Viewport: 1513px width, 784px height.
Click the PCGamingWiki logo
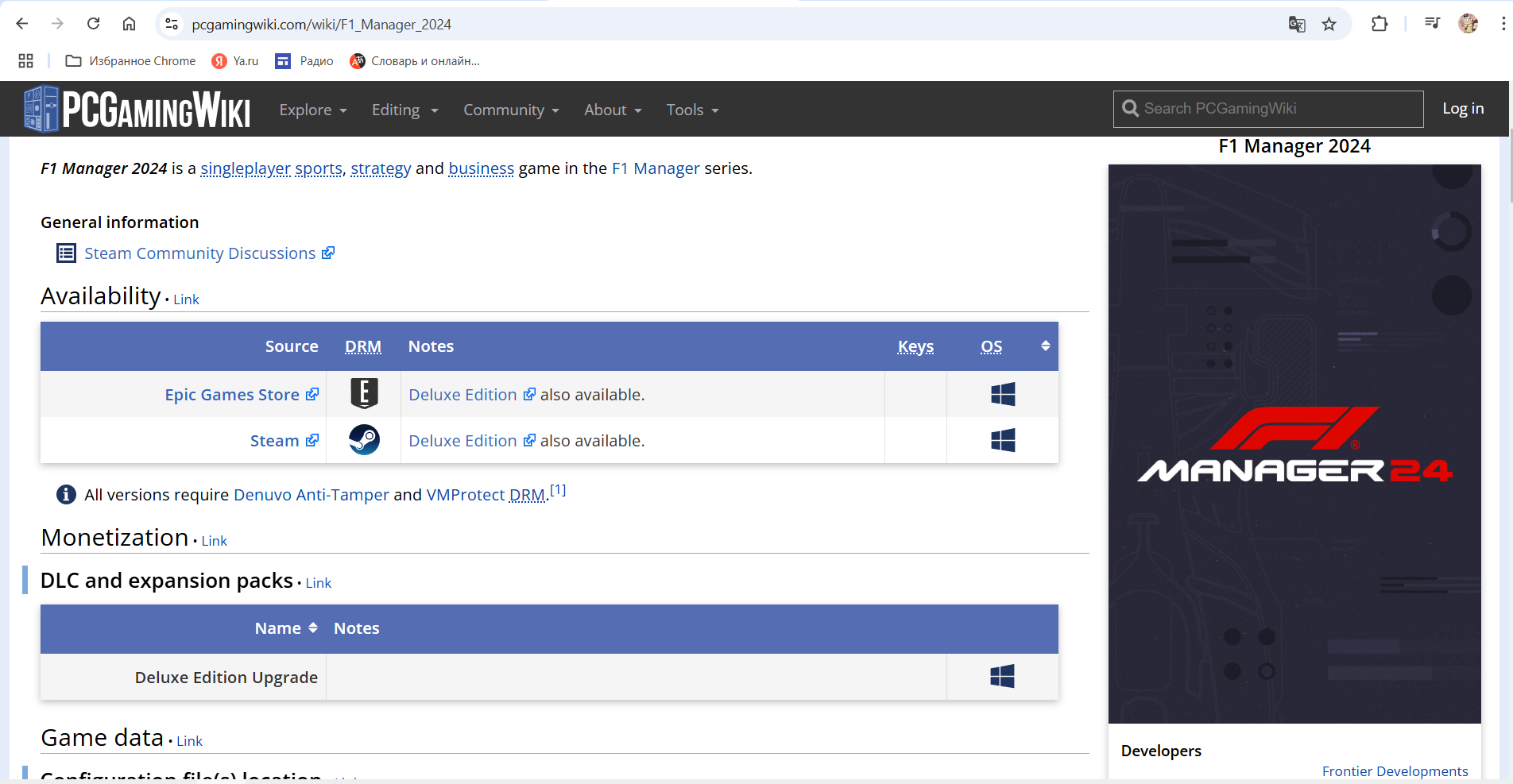point(137,109)
